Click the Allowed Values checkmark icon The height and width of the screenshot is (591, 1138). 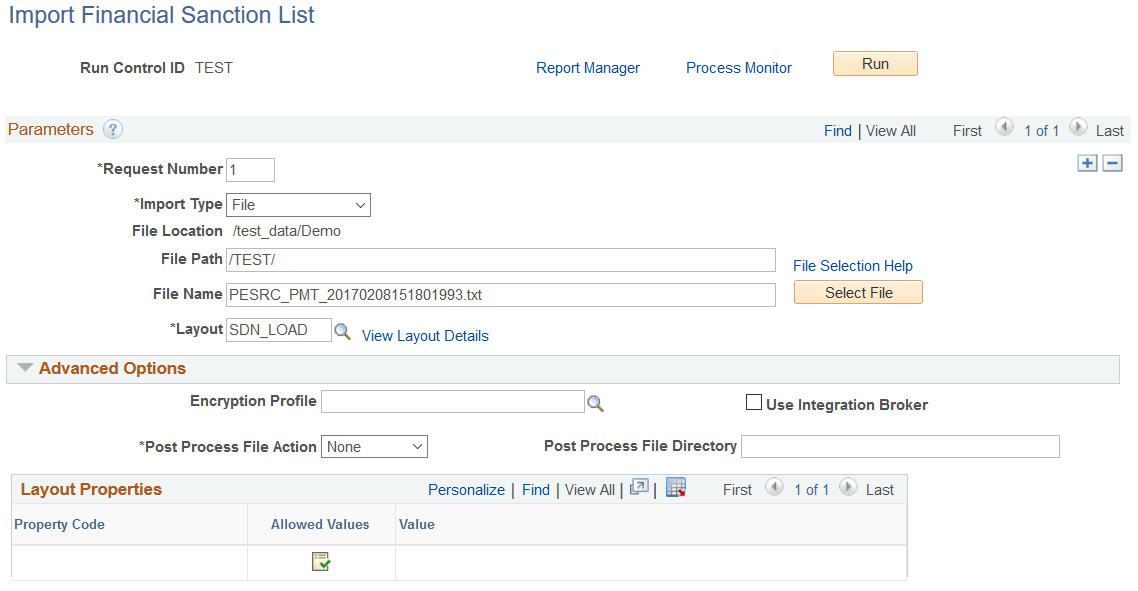(320, 561)
